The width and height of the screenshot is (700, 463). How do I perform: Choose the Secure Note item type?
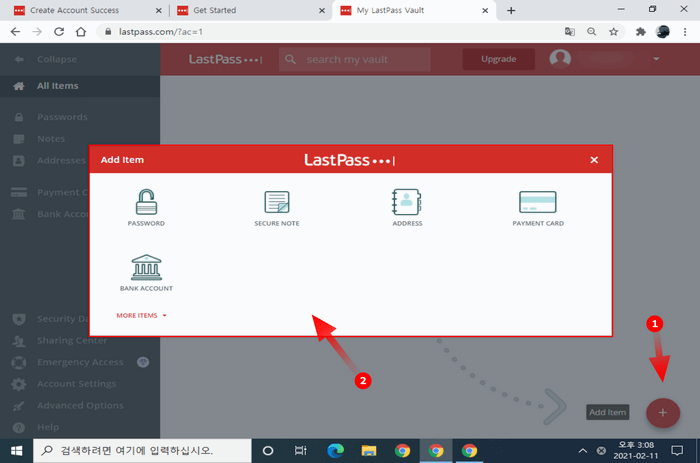pos(277,208)
